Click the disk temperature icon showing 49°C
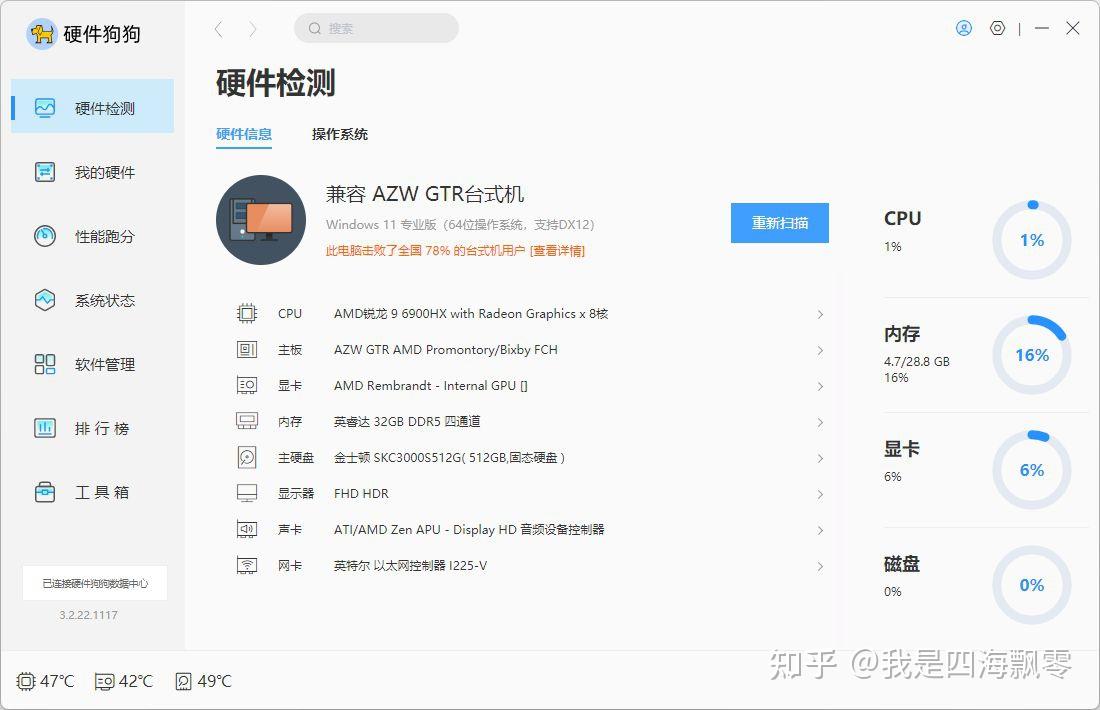 182,681
